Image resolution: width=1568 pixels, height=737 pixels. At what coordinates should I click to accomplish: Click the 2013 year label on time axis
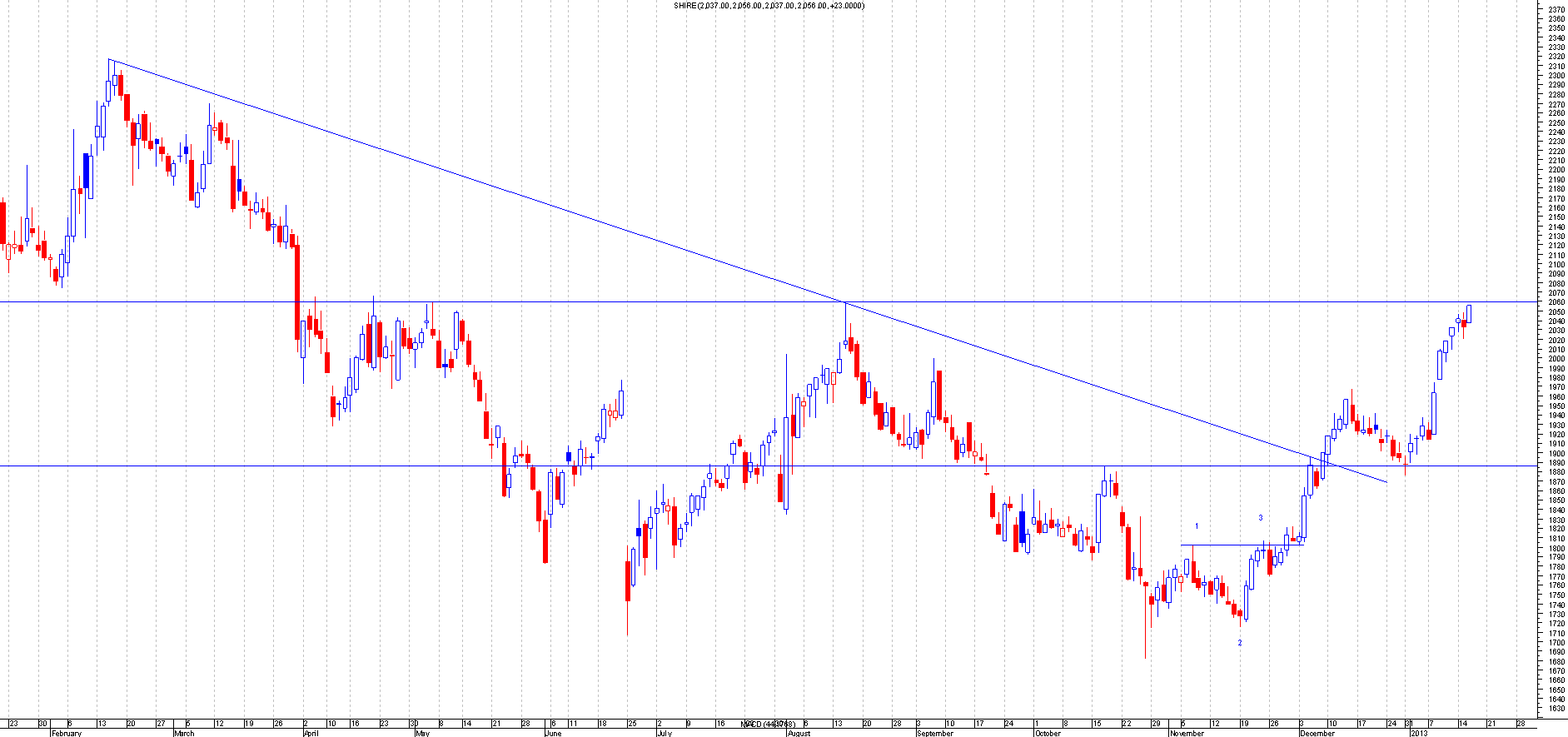point(1418,733)
